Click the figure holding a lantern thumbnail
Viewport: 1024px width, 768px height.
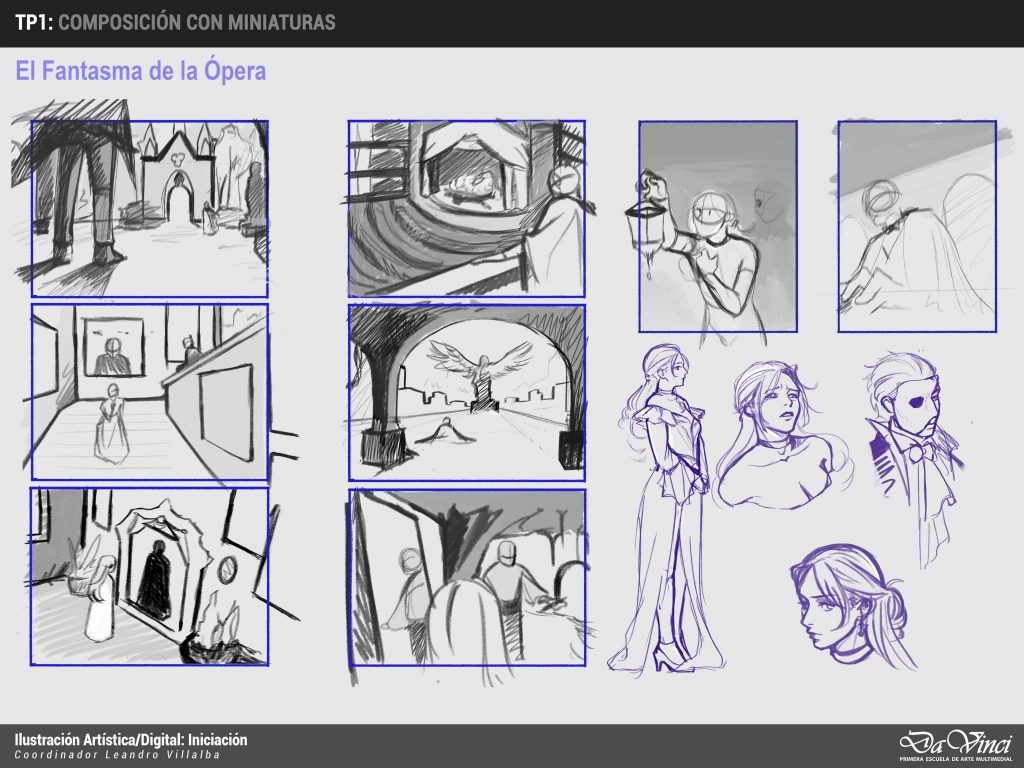(718, 226)
